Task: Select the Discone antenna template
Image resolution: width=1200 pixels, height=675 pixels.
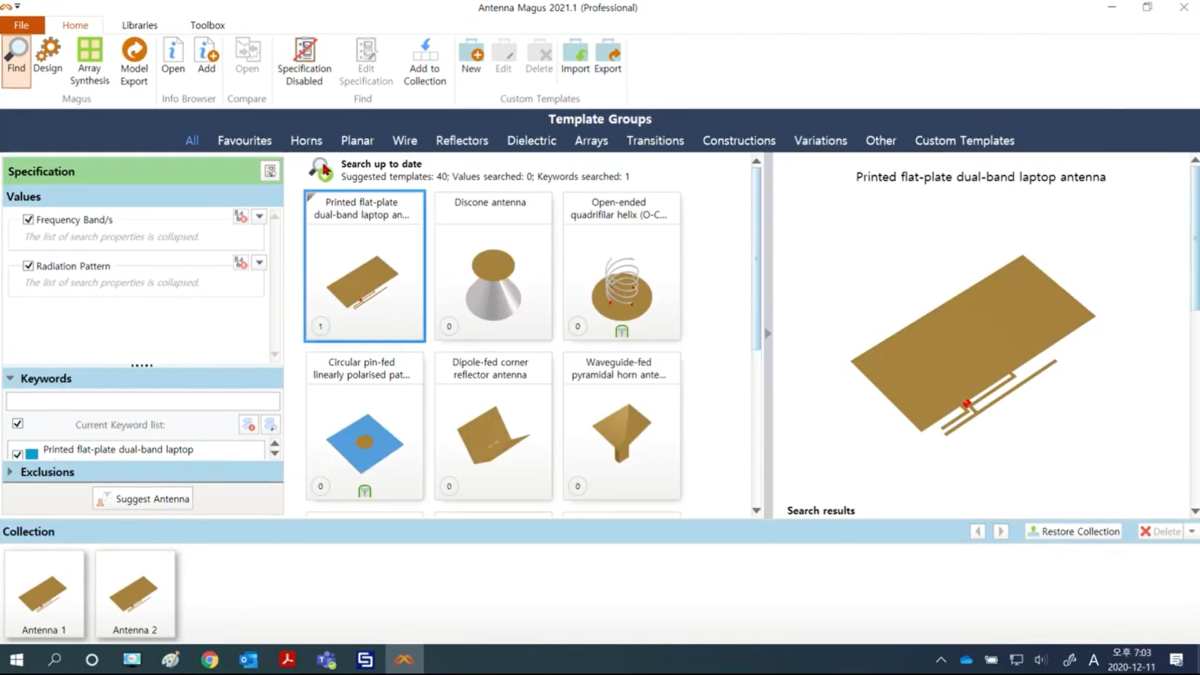Action: [493, 266]
